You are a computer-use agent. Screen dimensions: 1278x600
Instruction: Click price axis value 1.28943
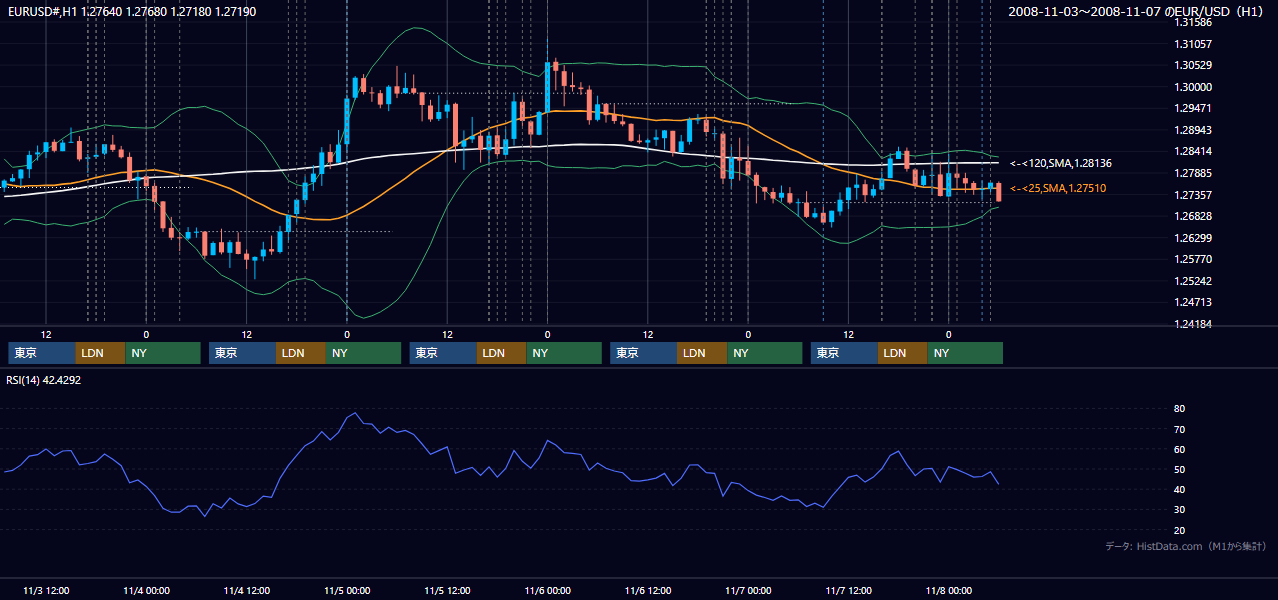[1193, 130]
